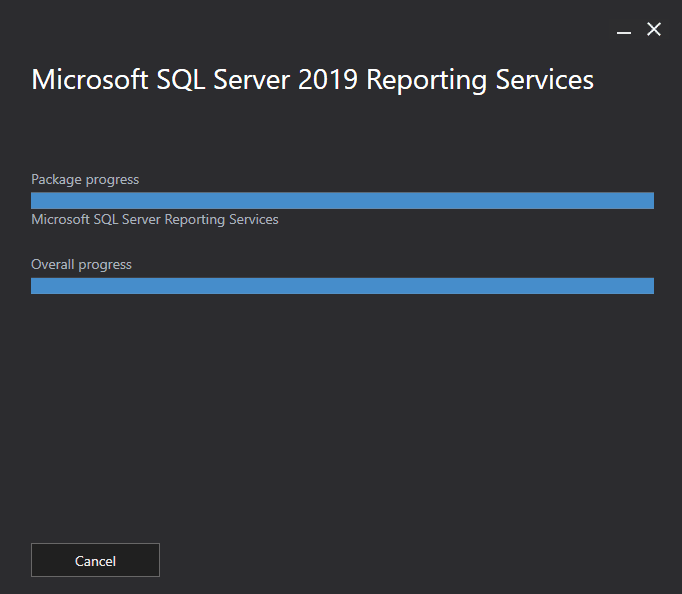Select the "Overall progress" label
682x594 pixels.
[x=81, y=265]
